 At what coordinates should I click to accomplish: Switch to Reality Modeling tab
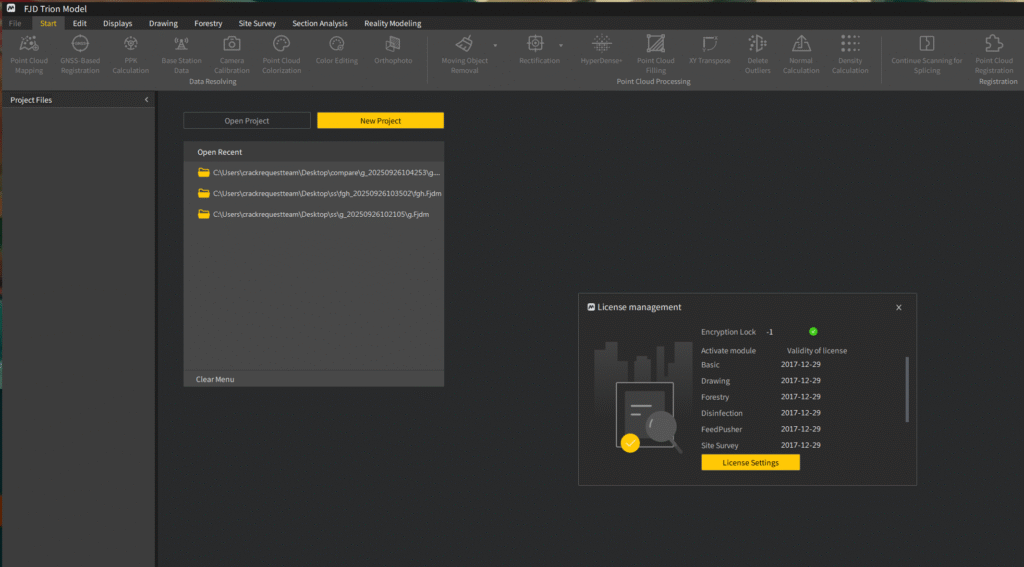point(392,24)
